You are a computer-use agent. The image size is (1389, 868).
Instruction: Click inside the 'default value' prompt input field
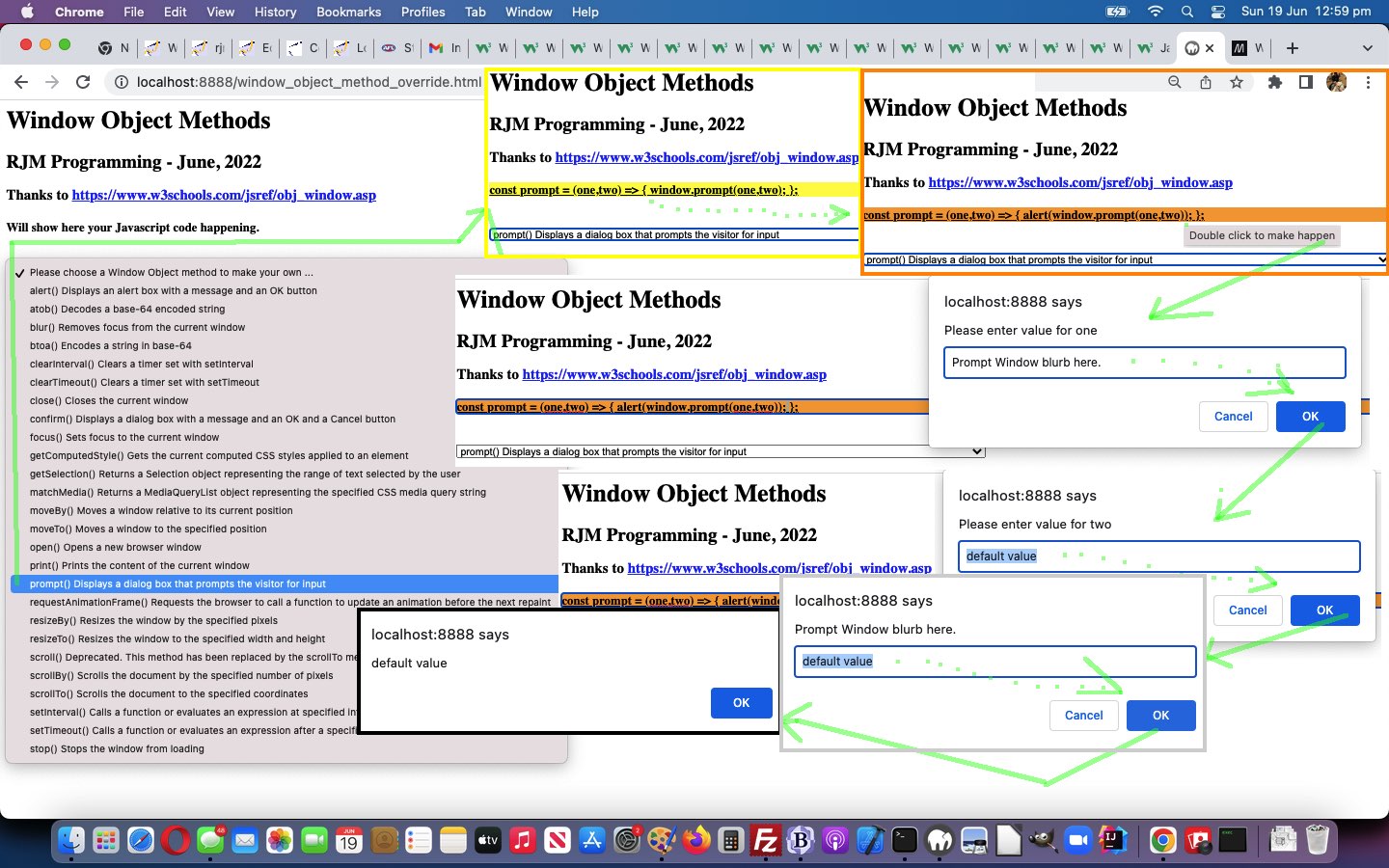[994, 662]
